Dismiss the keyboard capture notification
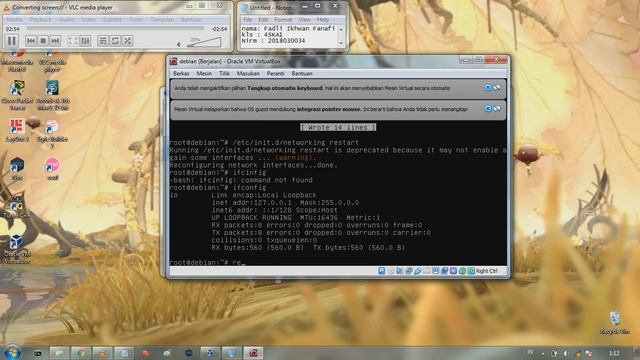 (487, 88)
